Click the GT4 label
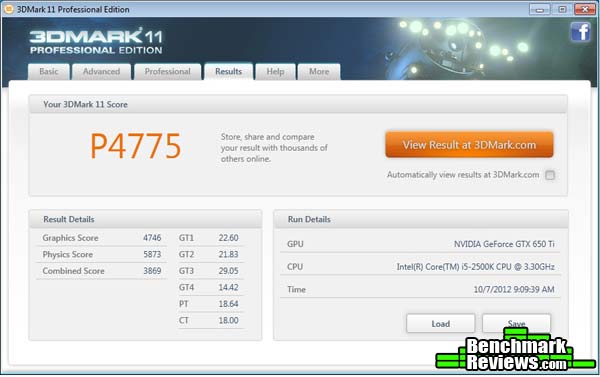Screen dimensions: 600x377 coord(186,287)
